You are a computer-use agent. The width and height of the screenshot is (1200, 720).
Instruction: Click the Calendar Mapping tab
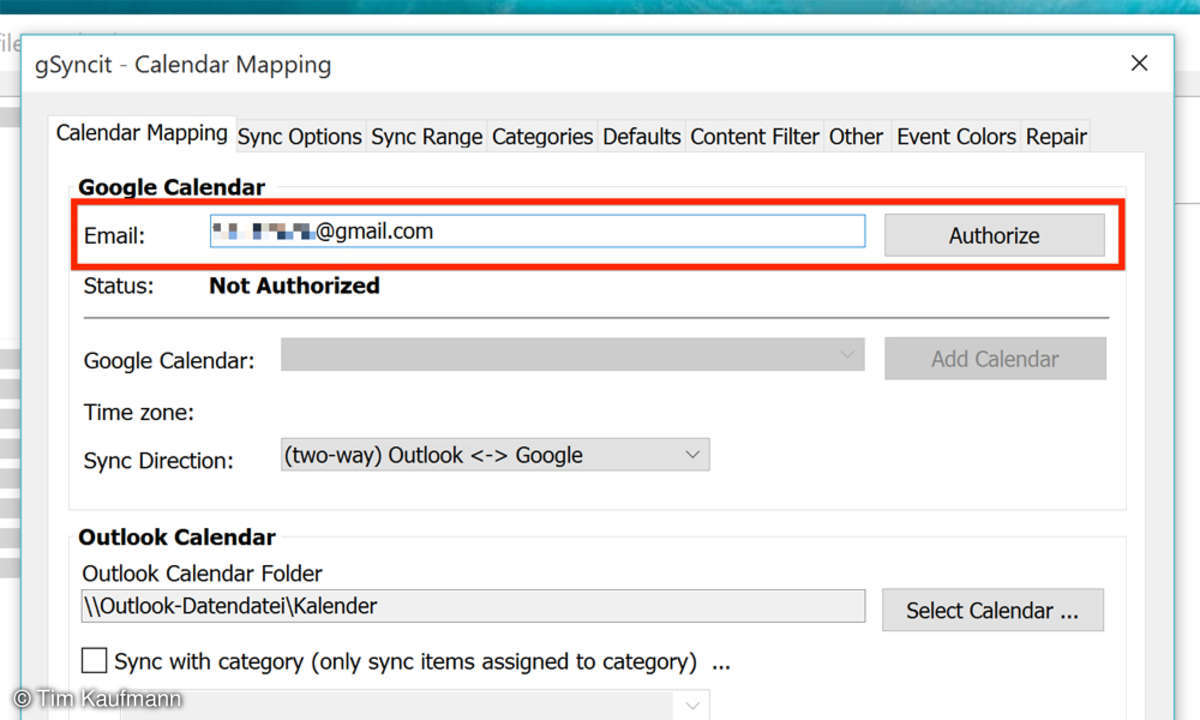coord(142,133)
